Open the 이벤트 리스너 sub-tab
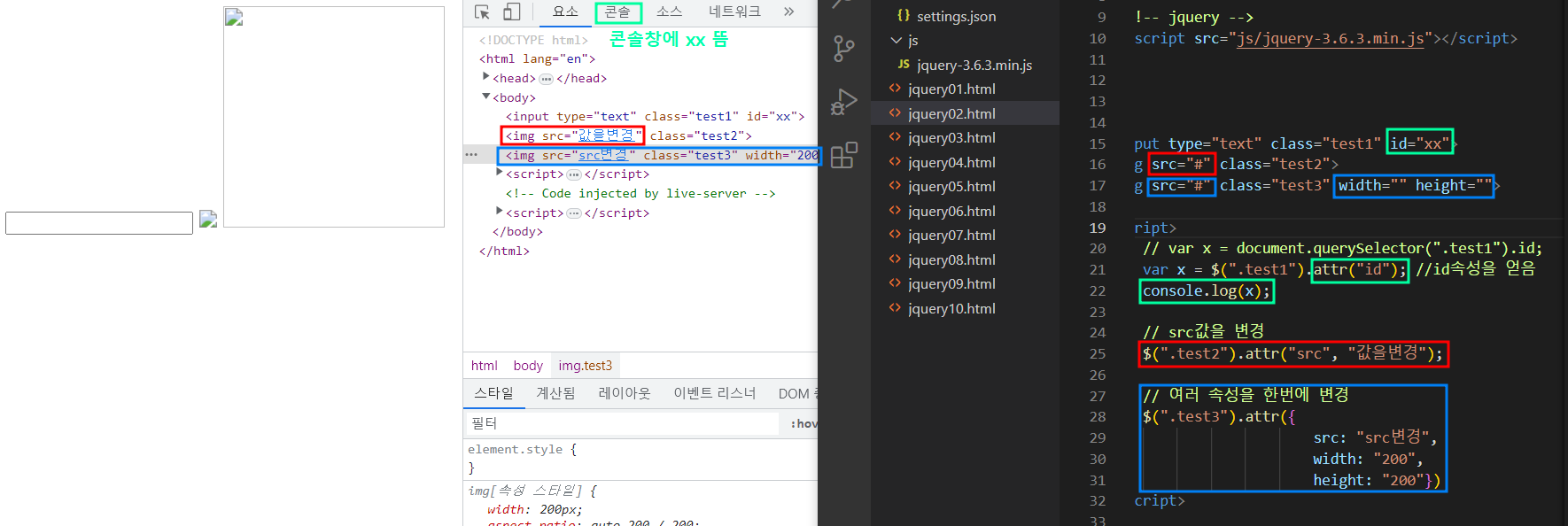1568x526 pixels. [x=715, y=394]
